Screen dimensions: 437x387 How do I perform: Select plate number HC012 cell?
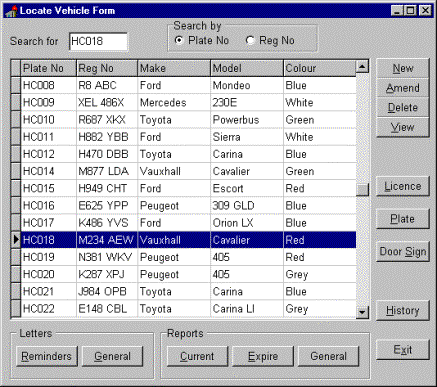coord(49,154)
